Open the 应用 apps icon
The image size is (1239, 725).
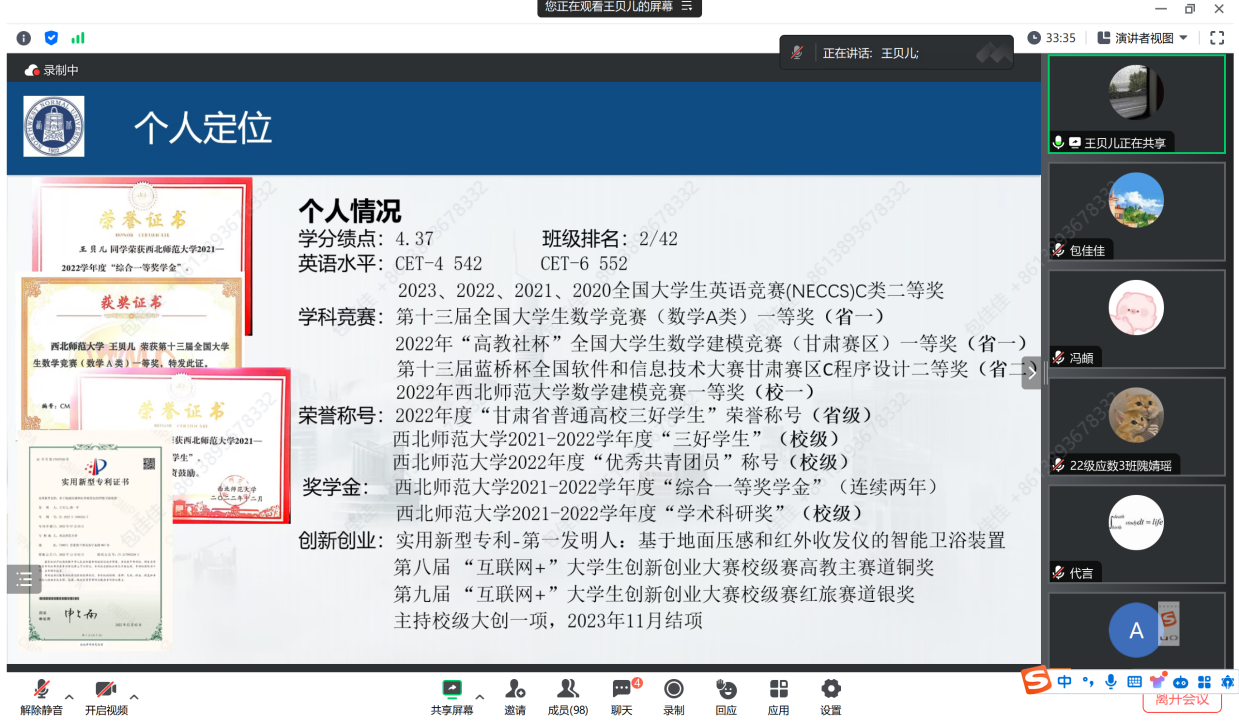pyautogui.click(x=778, y=696)
